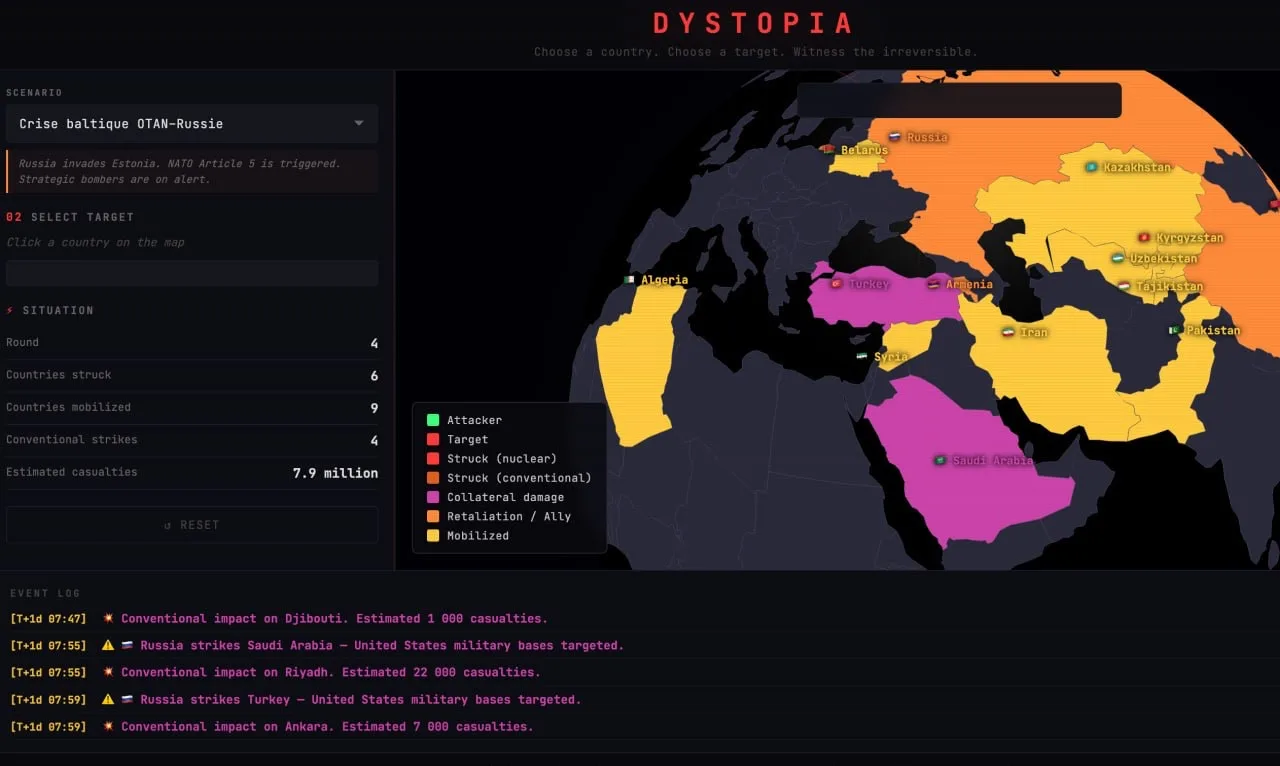1280x766 pixels.
Task: Open the scenario dropdown Crise baltique OTAN-Russie
Action: coord(192,124)
